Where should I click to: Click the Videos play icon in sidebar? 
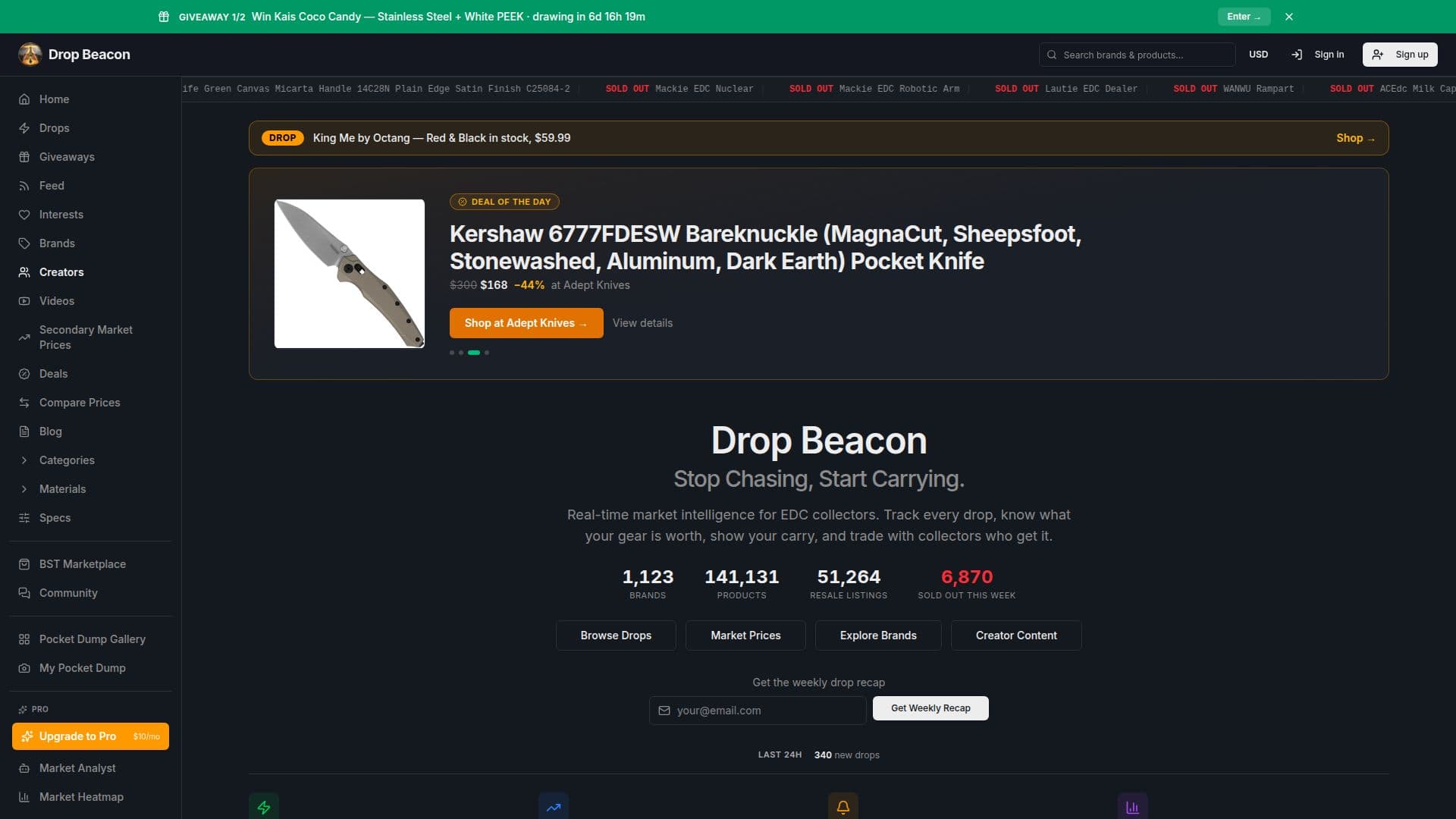pyautogui.click(x=24, y=301)
